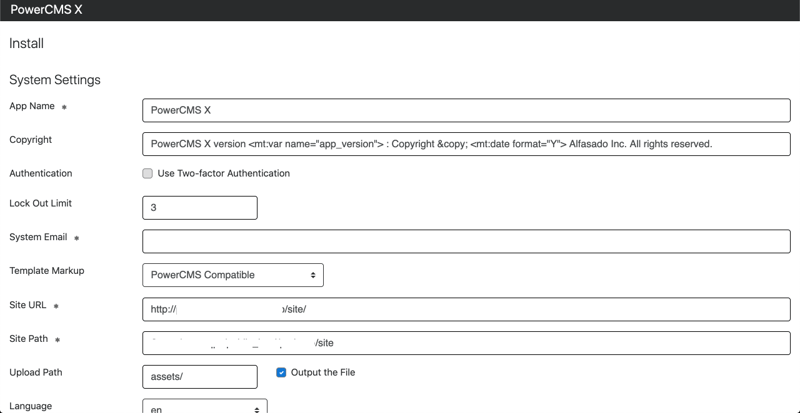The height and width of the screenshot is (413, 800).
Task: Click the Site URL field label
Action: point(28,305)
